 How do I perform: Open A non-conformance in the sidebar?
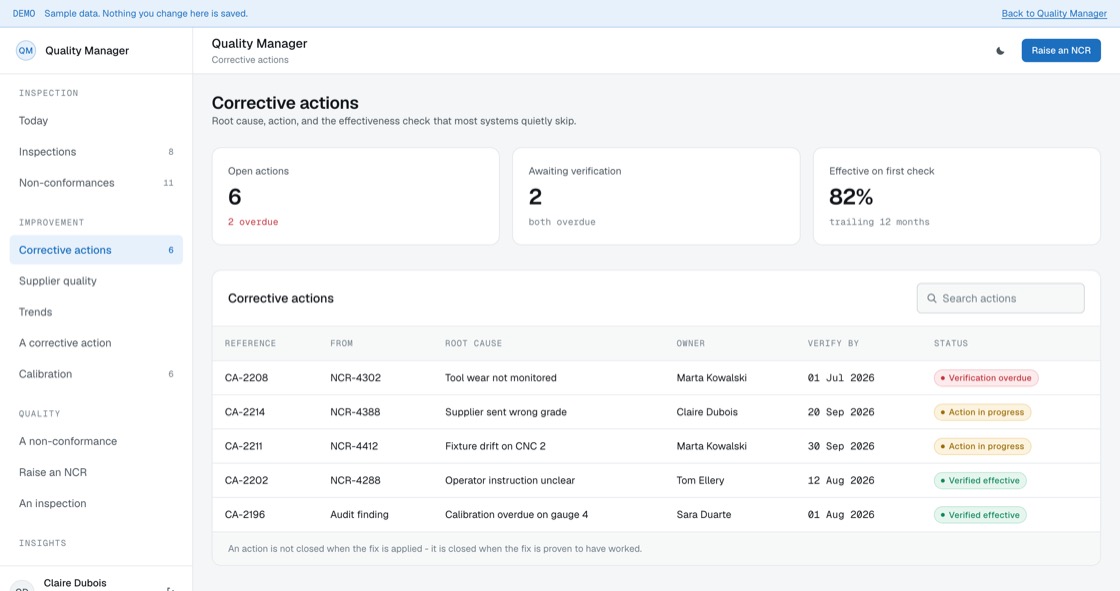(96, 442)
